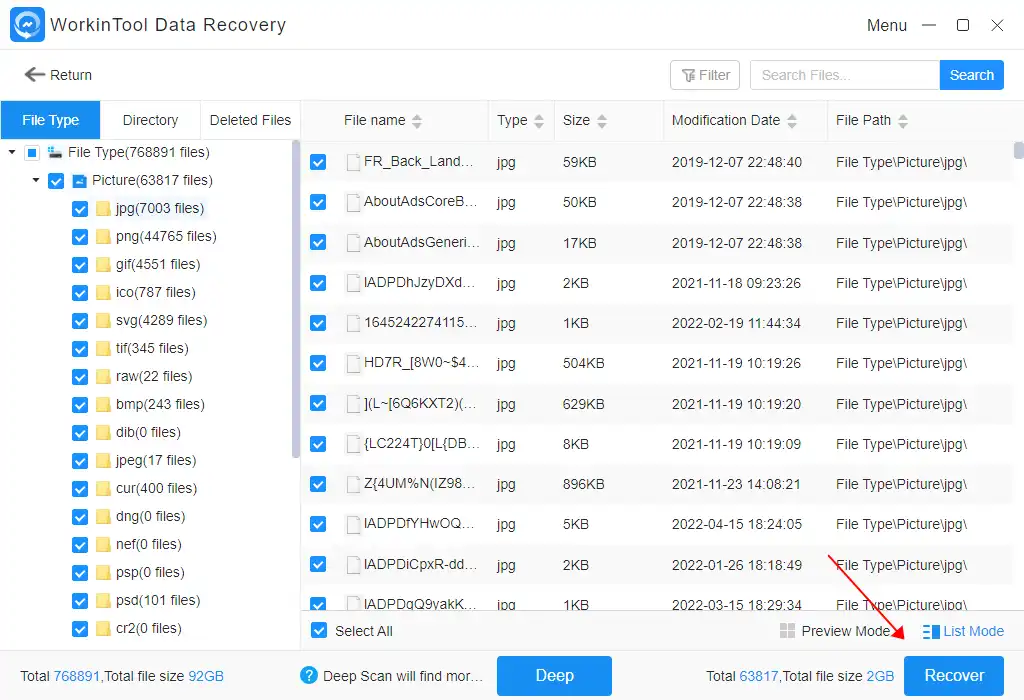The width and height of the screenshot is (1024, 700).
Task: Click the Return link text
Action: tap(71, 75)
